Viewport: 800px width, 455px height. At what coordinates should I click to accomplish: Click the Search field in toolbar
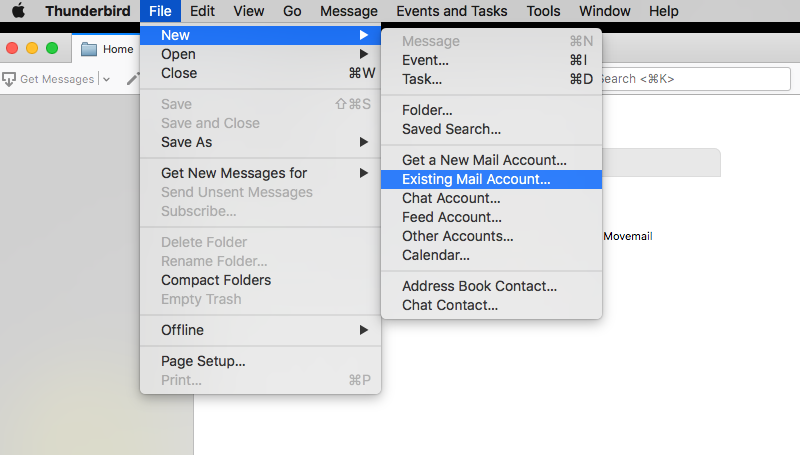(696, 79)
